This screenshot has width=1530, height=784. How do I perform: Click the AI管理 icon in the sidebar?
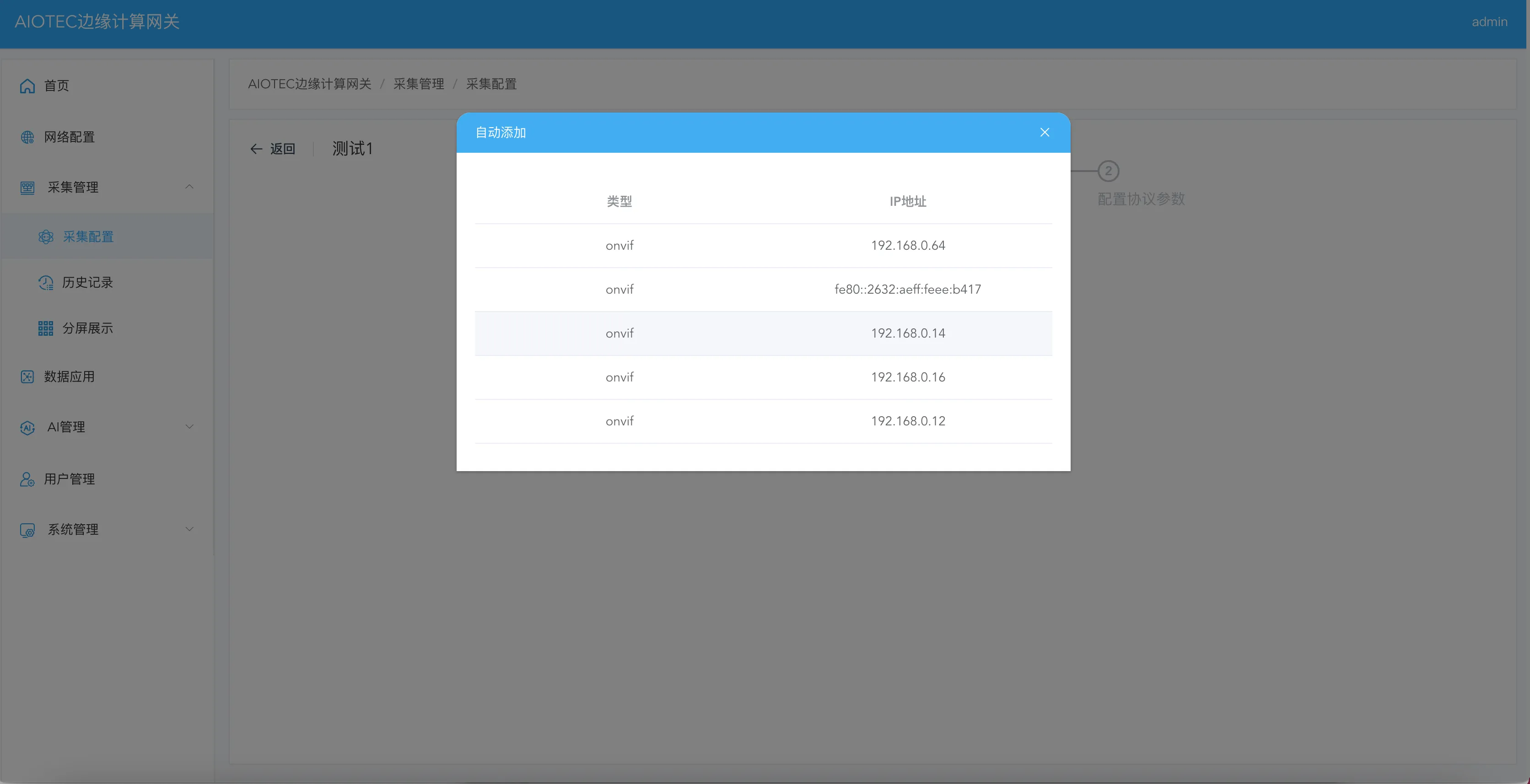tap(27, 428)
